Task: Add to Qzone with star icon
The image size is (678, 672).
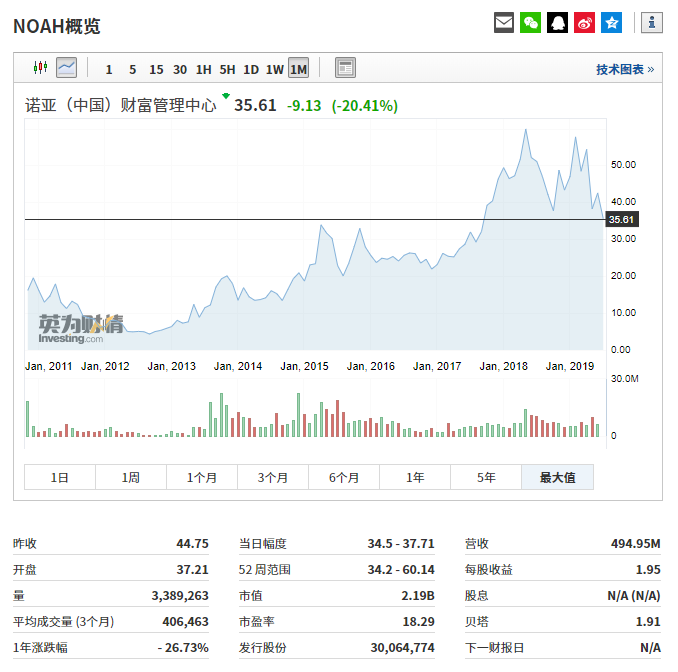Action: [x=611, y=22]
